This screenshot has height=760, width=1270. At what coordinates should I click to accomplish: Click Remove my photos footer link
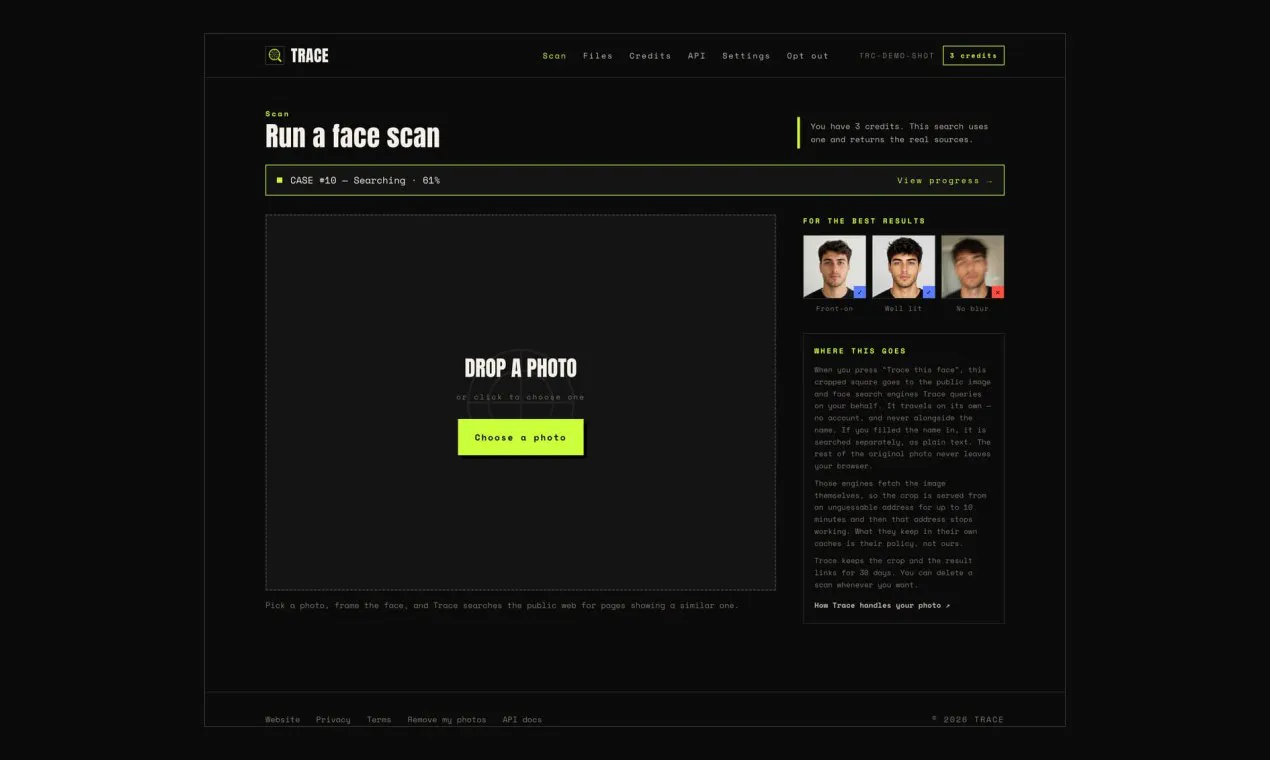point(447,719)
